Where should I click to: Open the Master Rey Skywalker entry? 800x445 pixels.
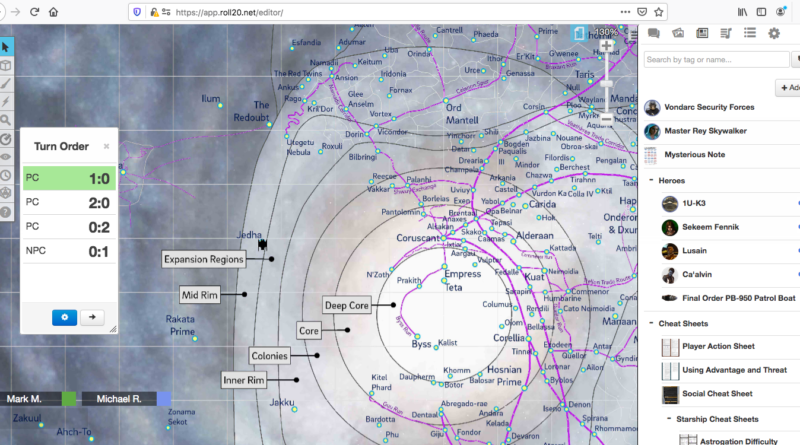[705, 131]
